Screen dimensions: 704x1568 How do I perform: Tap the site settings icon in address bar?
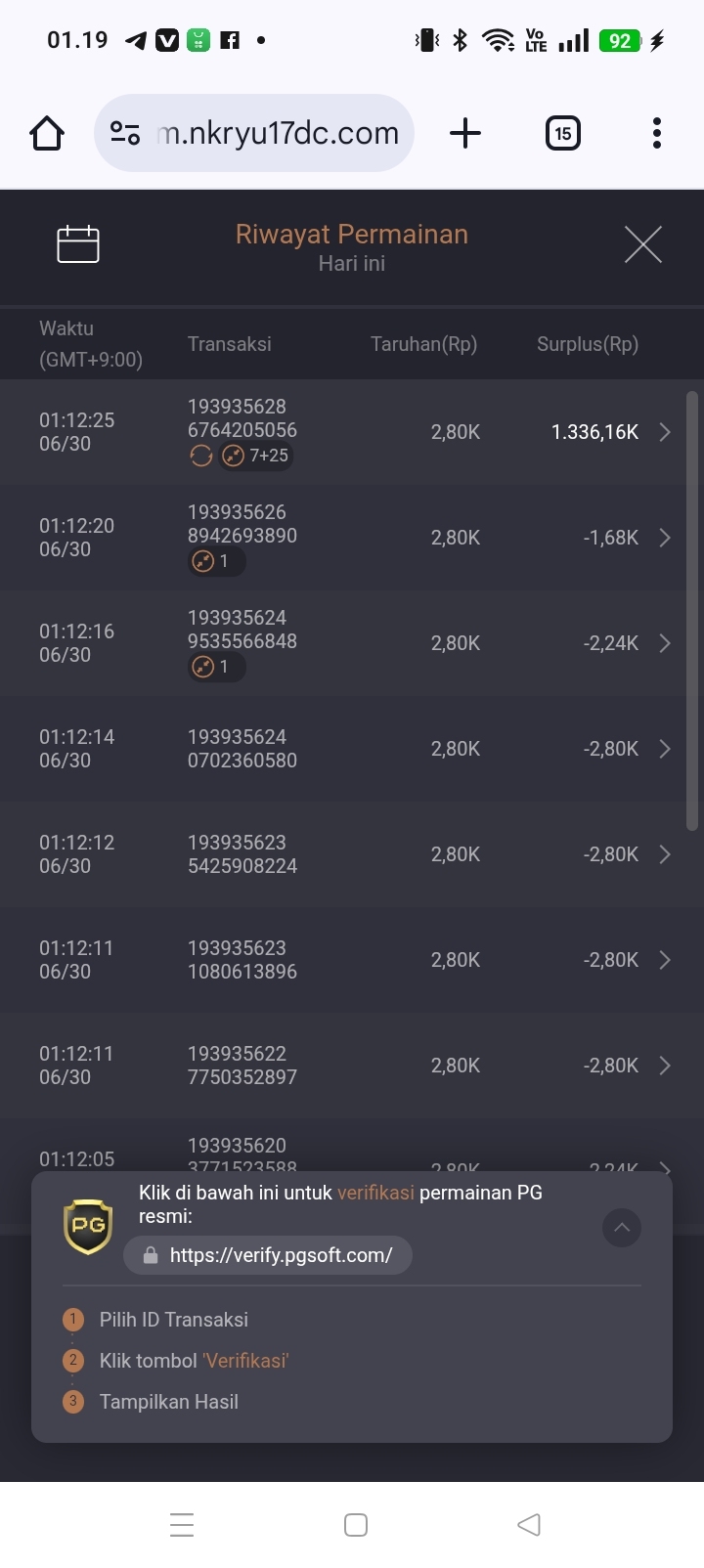click(125, 133)
